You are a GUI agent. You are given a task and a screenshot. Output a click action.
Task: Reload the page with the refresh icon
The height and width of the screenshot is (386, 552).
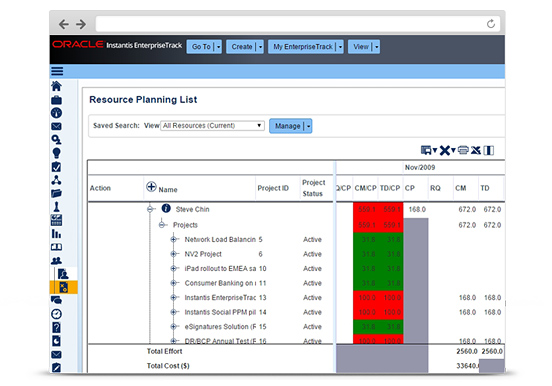pyautogui.click(x=491, y=24)
